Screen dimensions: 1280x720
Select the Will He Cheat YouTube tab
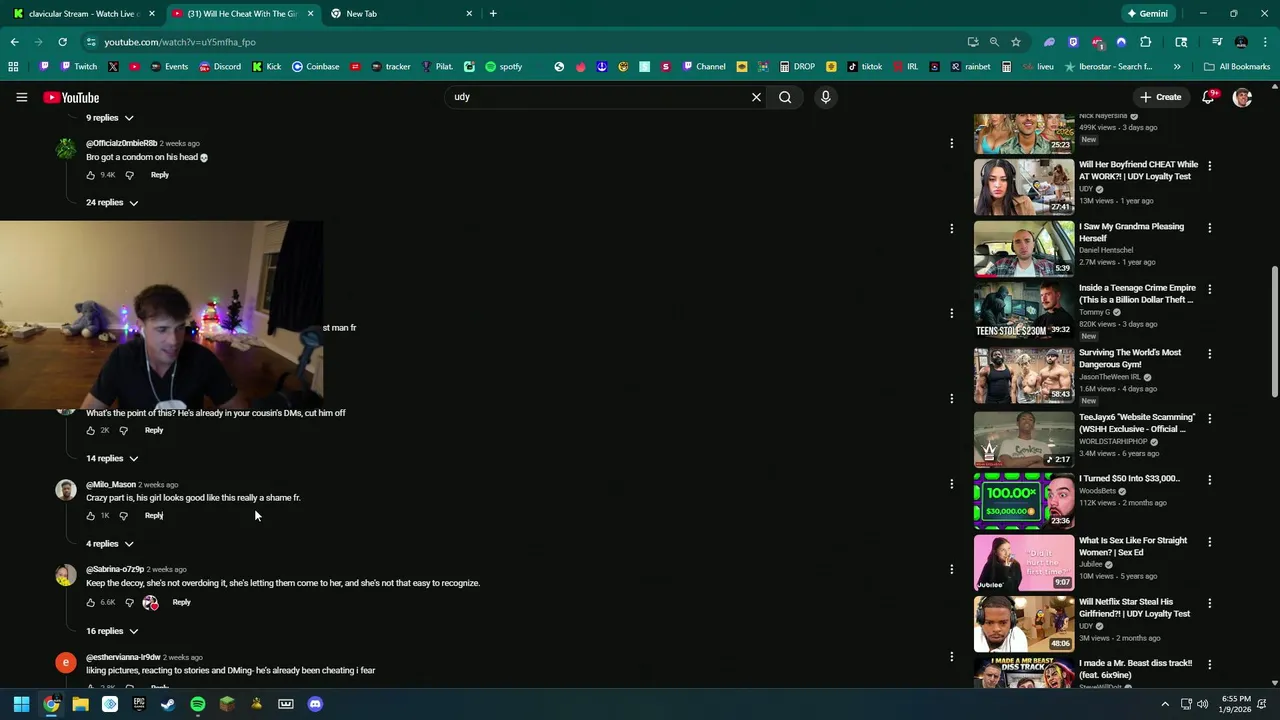[x=242, y=14]
